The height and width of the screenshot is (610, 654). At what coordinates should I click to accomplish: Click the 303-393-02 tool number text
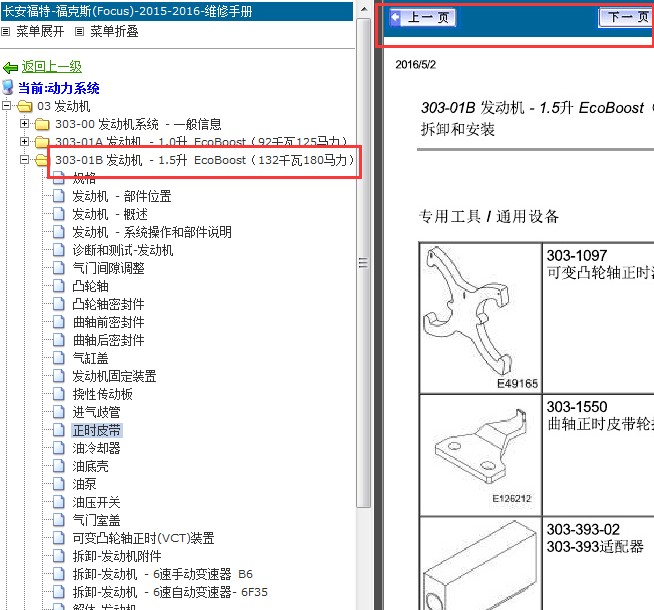(x=583, y=529)
